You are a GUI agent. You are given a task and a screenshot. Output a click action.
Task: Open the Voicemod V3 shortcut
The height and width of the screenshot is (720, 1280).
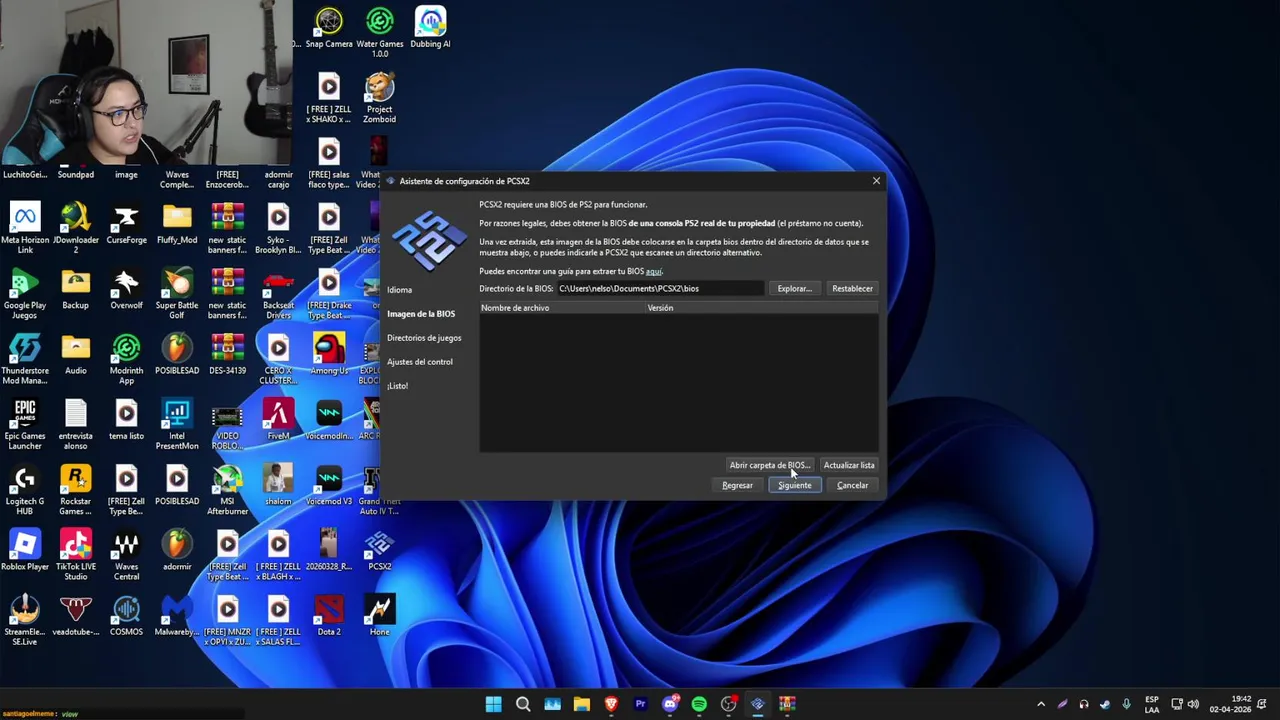point(329,485)
